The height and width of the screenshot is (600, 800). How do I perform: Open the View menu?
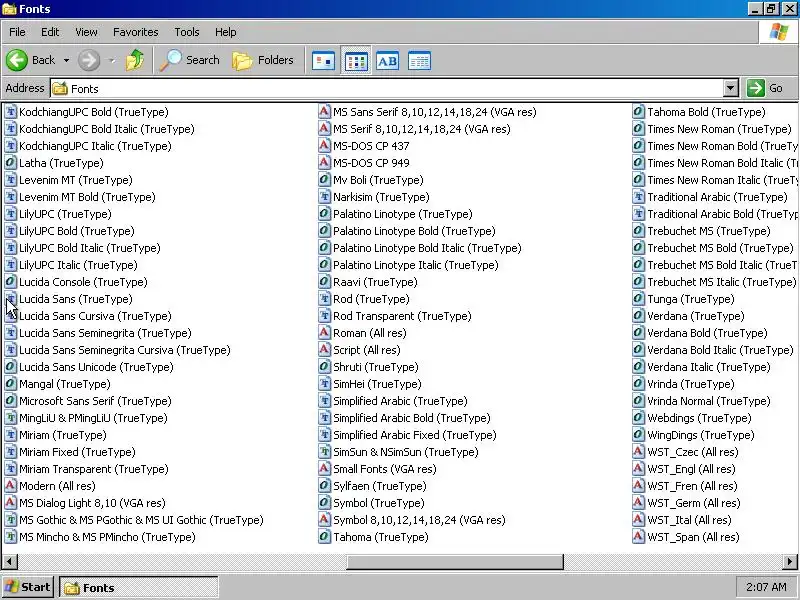coord(86,32)
